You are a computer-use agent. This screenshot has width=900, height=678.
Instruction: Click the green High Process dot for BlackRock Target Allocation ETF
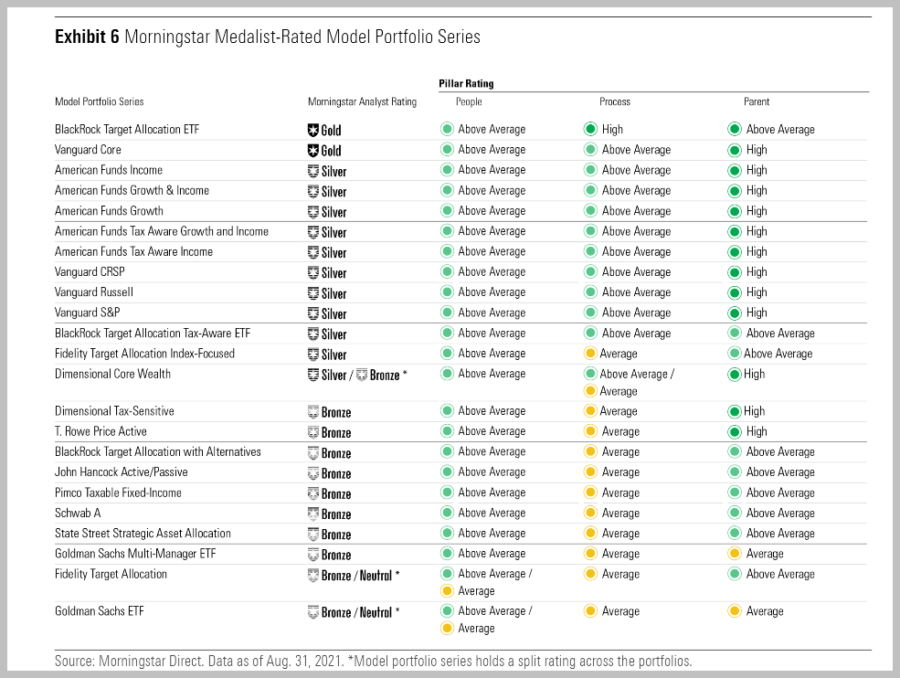click(590, 129)
